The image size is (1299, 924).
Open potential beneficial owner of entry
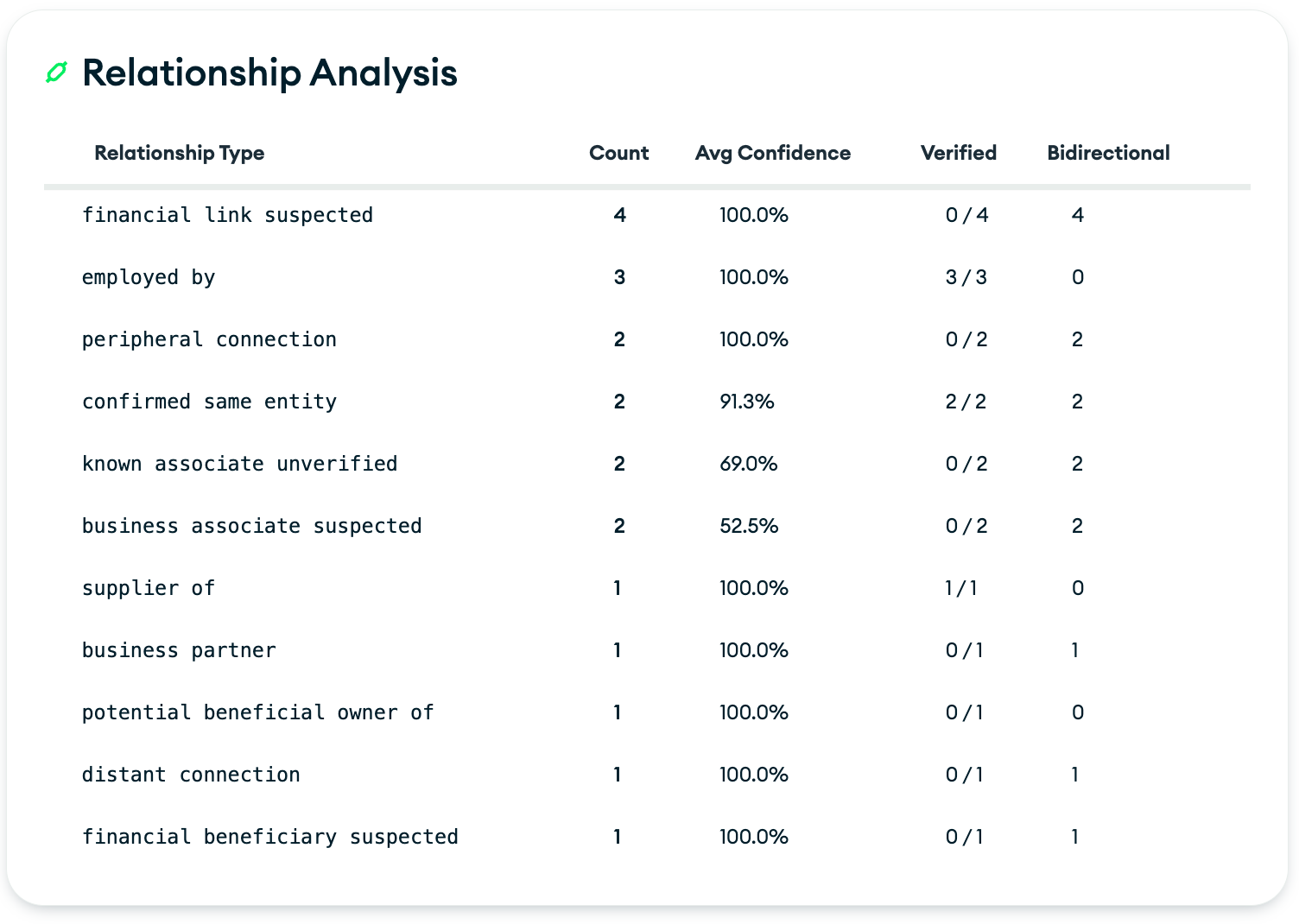257,712
